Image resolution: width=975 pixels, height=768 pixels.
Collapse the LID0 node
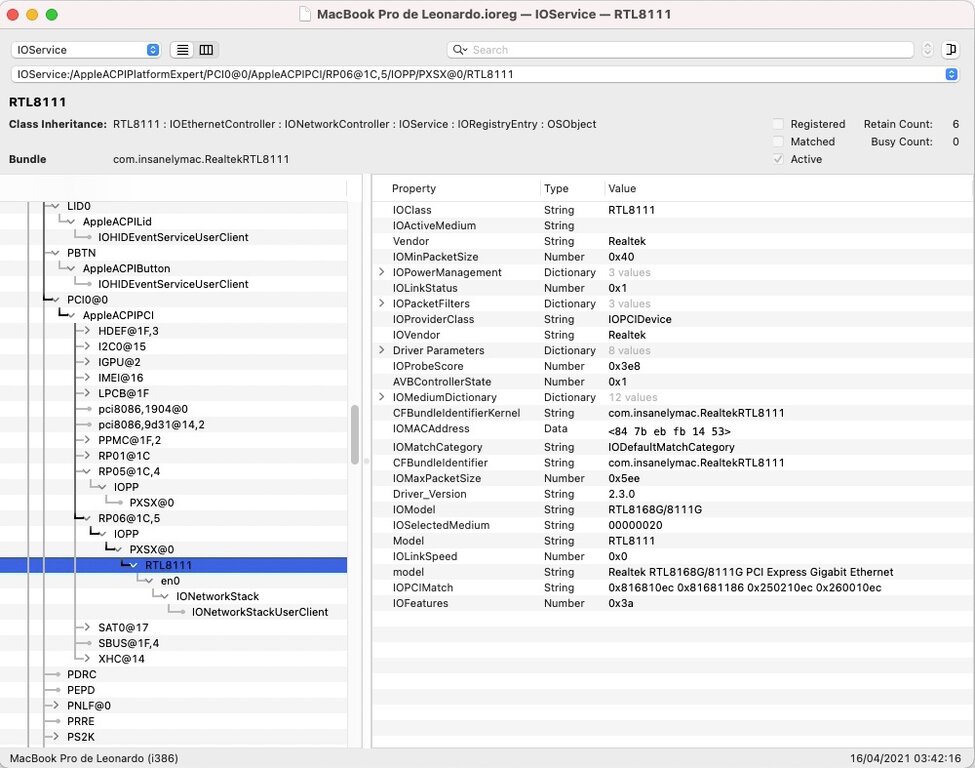coord(56,206)
